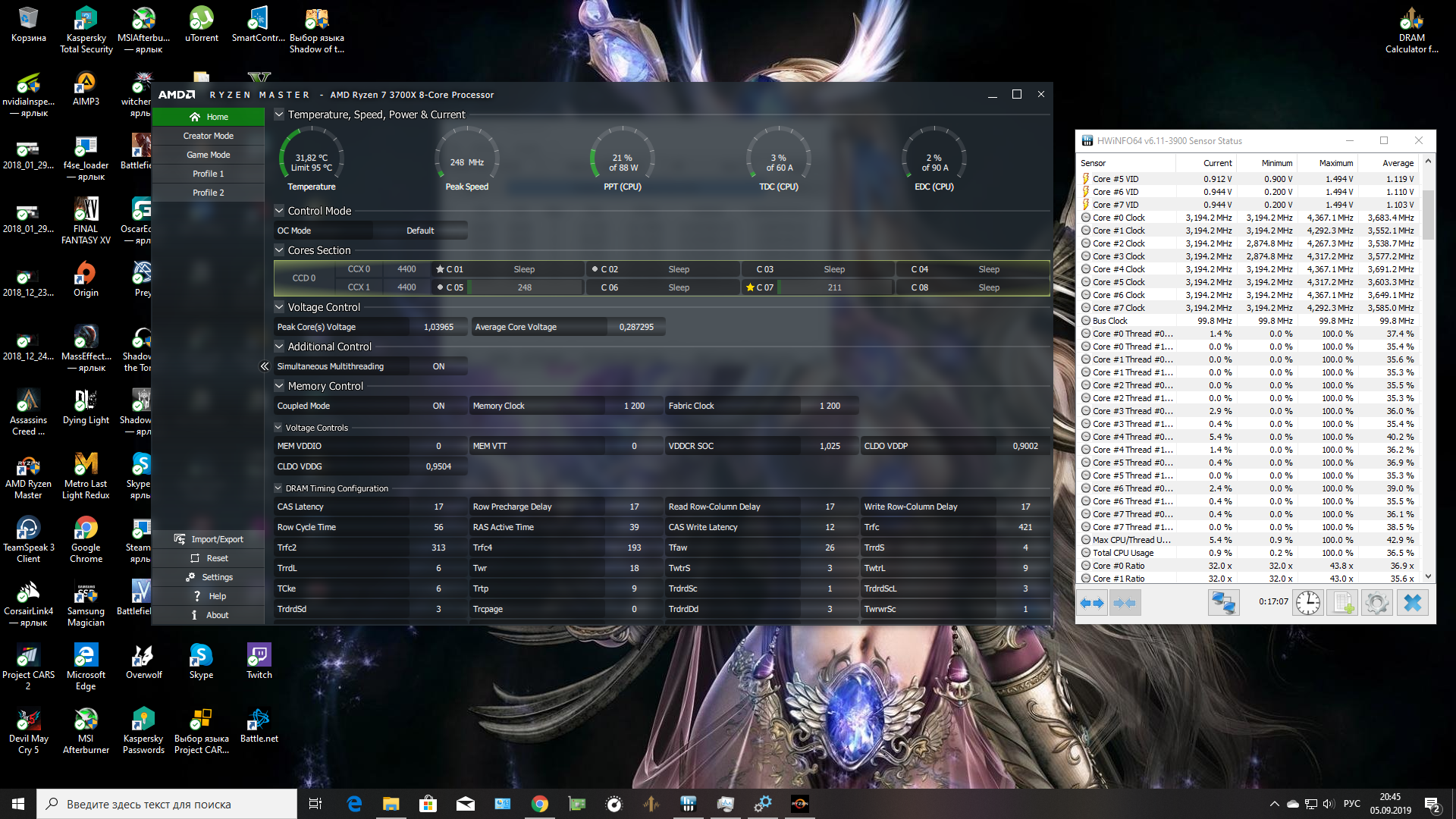Open HWiNFO sensor settings gear icon
This screenshot has height=819, width=1456.
[1376, 603]
